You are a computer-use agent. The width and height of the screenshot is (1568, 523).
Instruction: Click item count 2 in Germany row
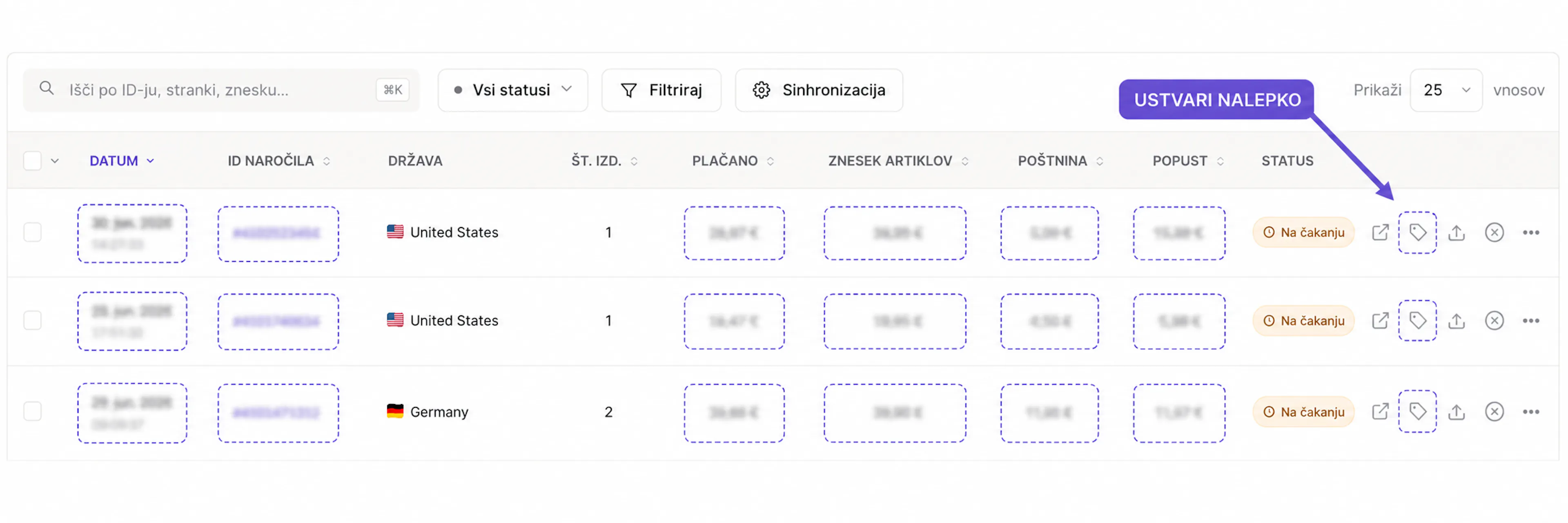pyautogui.click(x=608, y=411)
